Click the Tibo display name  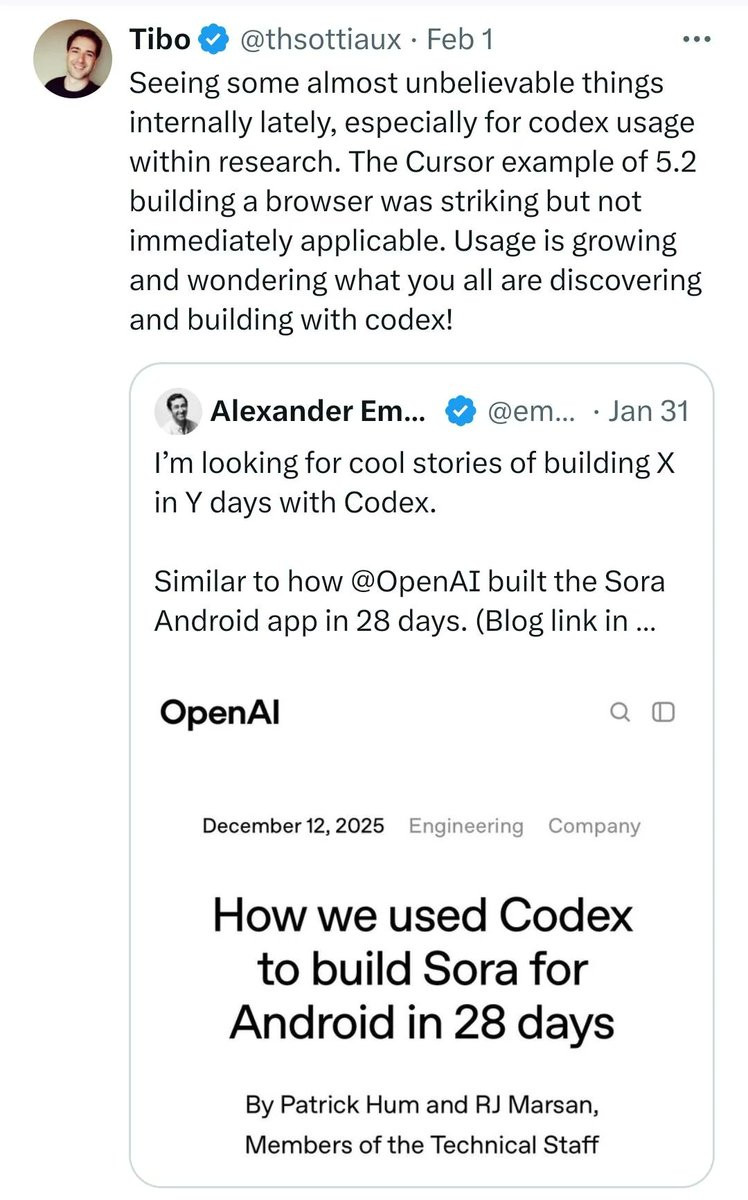coord(160,40)
